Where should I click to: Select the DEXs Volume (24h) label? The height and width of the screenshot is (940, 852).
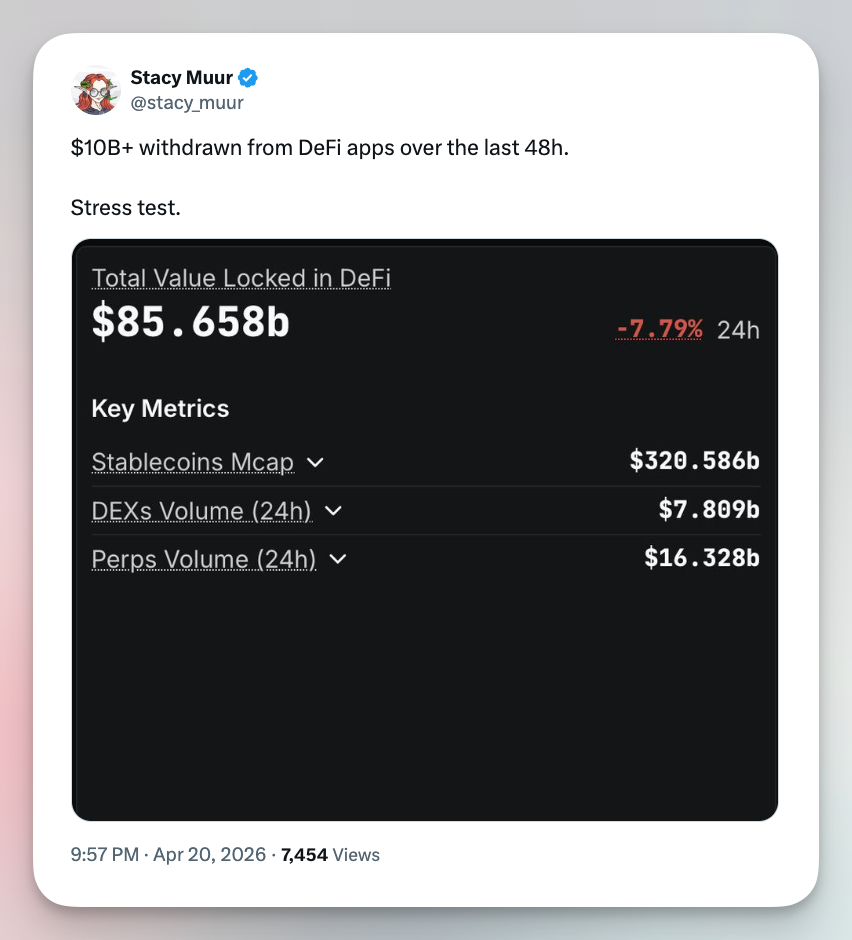pos(201,511)
